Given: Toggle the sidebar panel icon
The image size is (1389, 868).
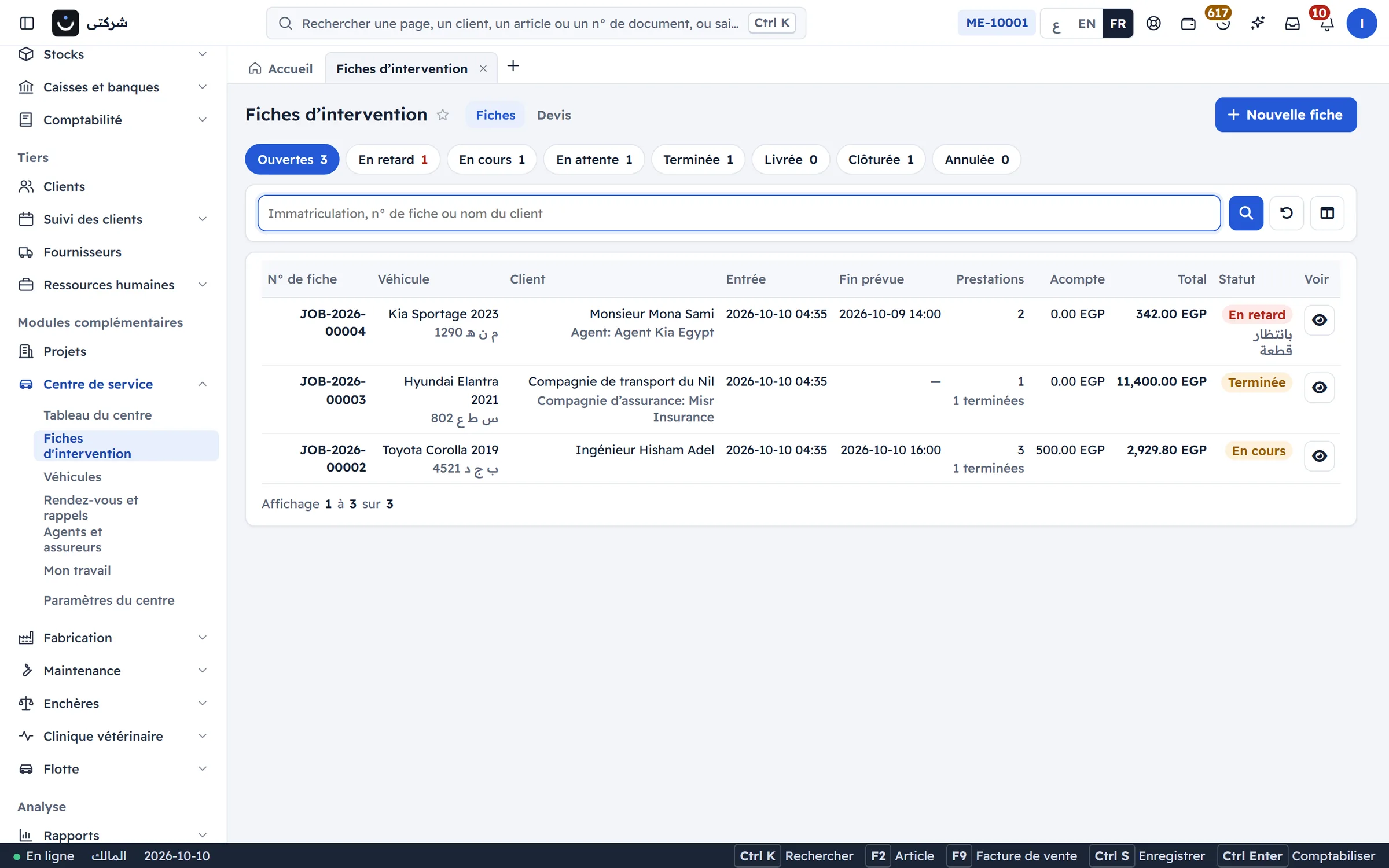Looking at the screenshot, I should pyautogui.click(x=27, y=23).
